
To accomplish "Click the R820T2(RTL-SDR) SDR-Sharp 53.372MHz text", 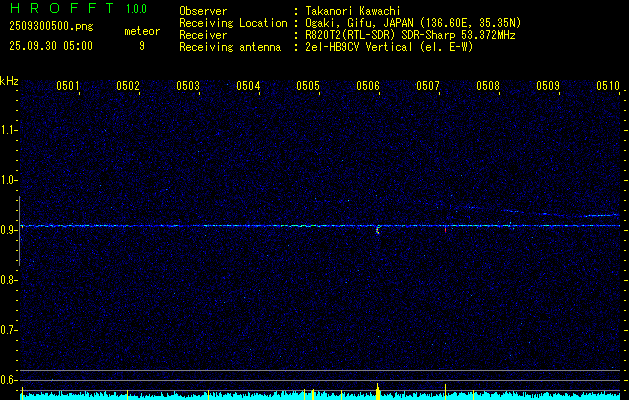I will pos(410,35).
